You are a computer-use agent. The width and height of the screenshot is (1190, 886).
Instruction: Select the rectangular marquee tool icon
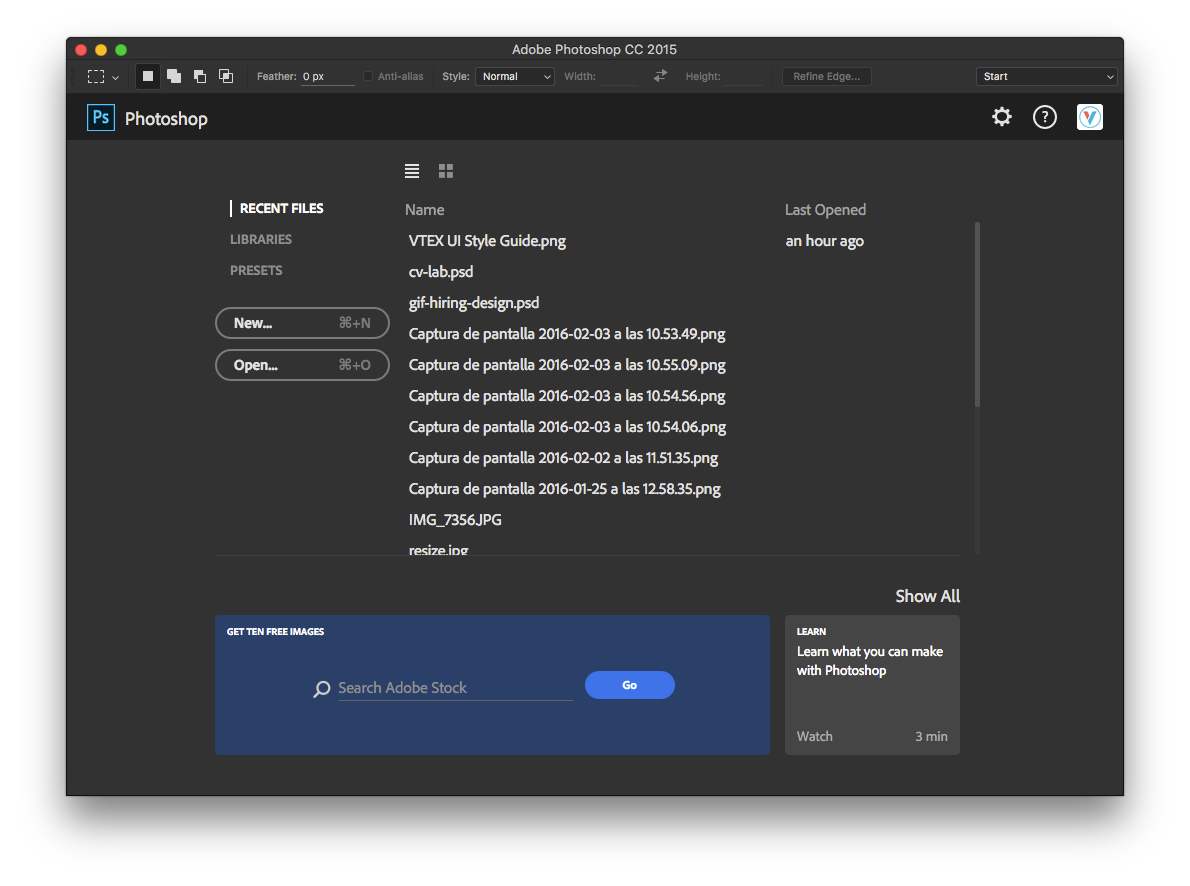tap(96, 77)
